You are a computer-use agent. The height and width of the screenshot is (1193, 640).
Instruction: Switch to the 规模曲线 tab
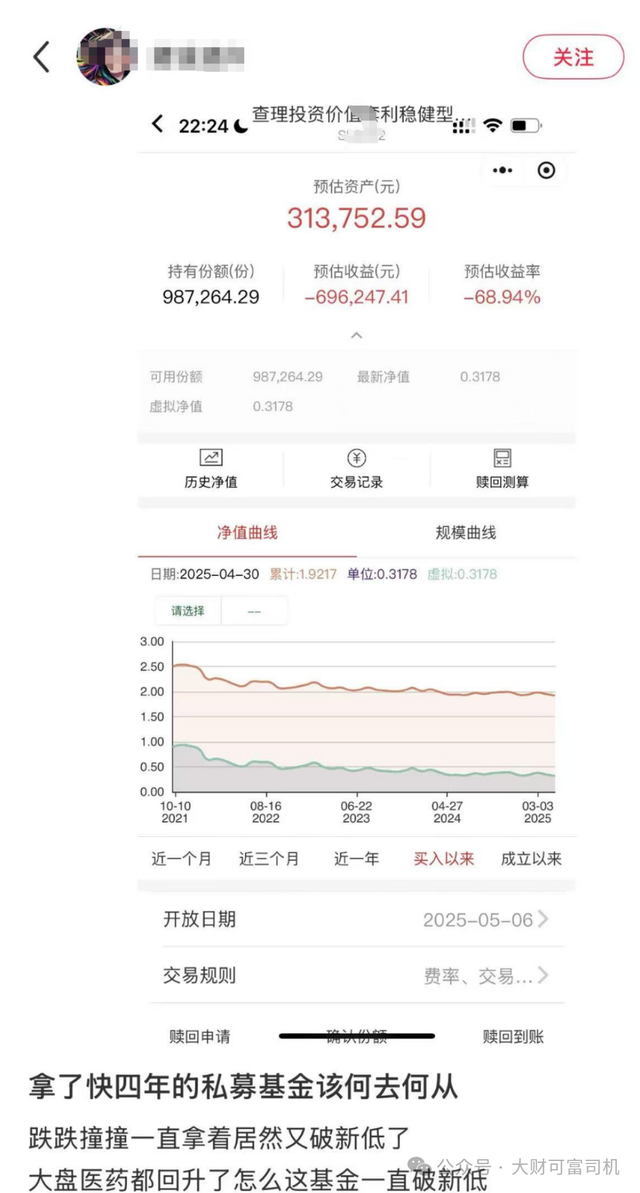(x=466, y=533)
